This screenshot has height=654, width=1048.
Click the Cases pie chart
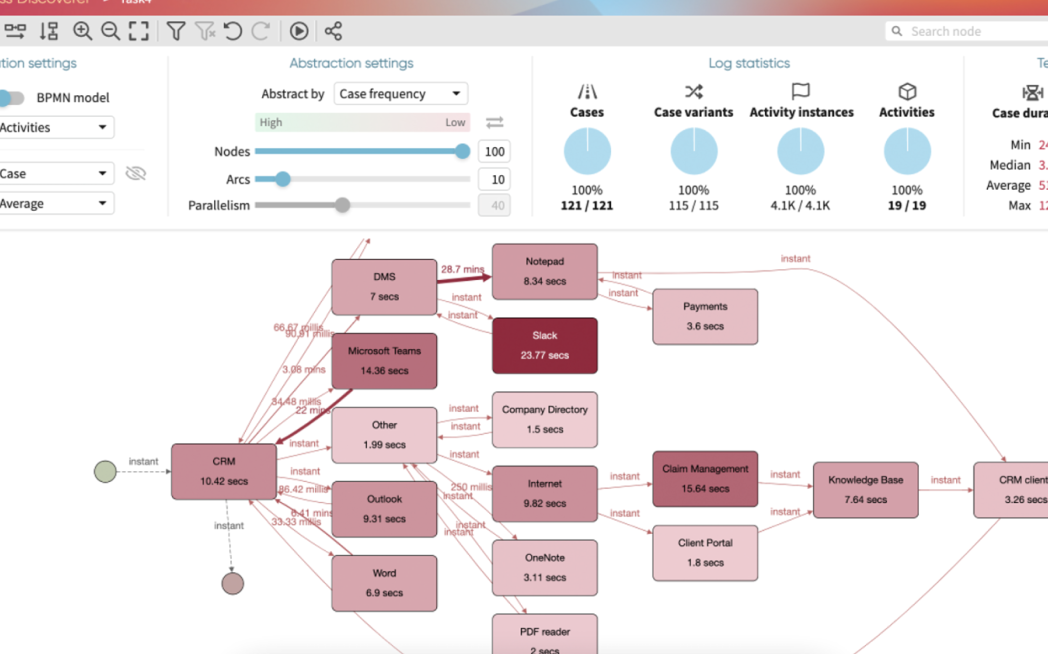[x=587, y=152]
